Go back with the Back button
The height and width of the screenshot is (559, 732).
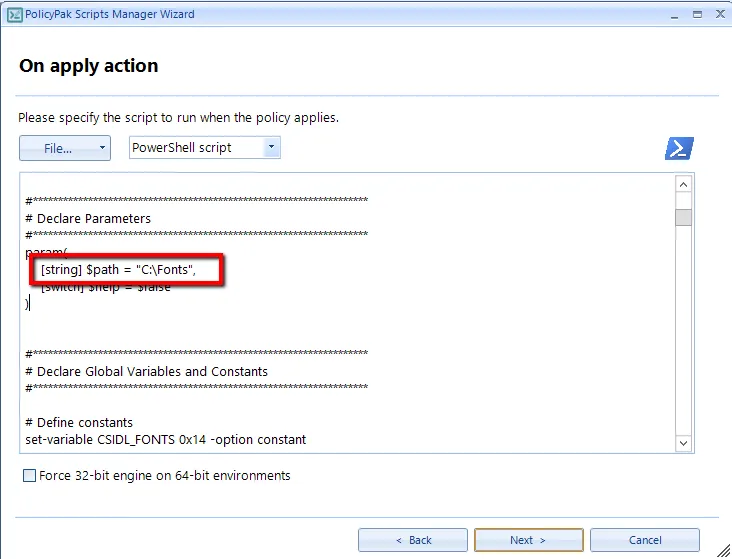coord(412,540)
